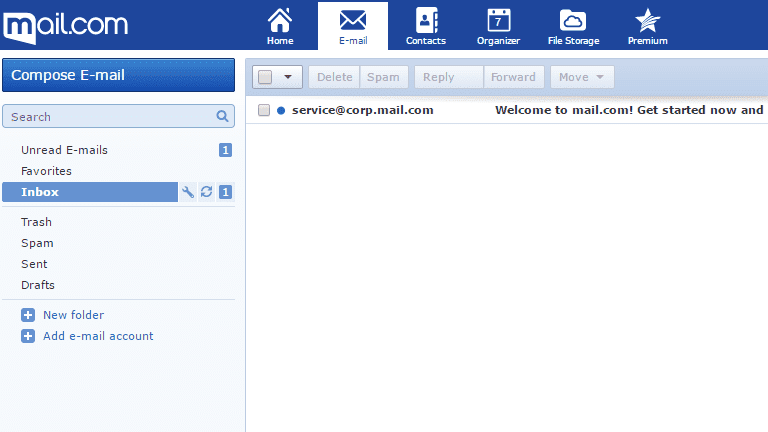Image resolution: width=768 pixels, height=432 pixels.
Task: Go to the Organizer tab
Action: click(498, 26)
